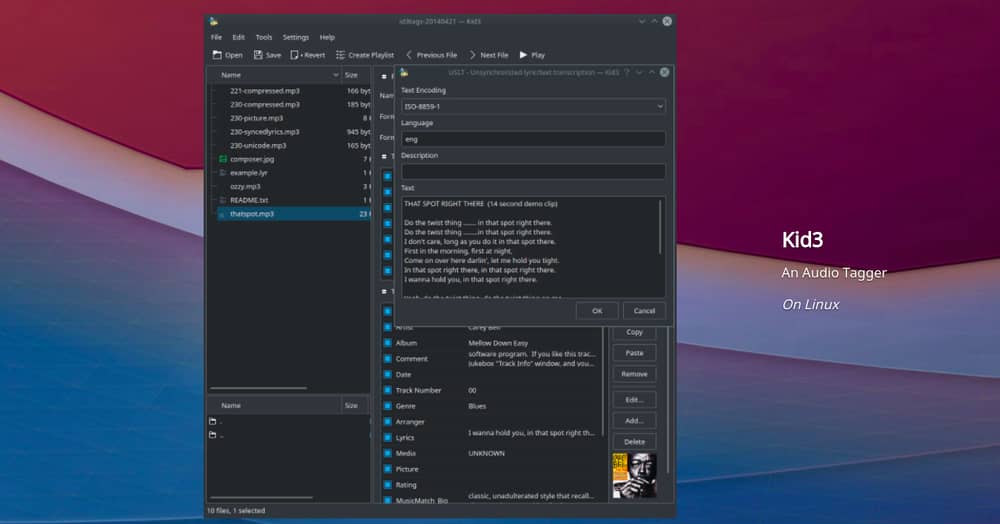Click the lower folder list horizontal scrollbar
The image size is (1000, 524).
261,497
